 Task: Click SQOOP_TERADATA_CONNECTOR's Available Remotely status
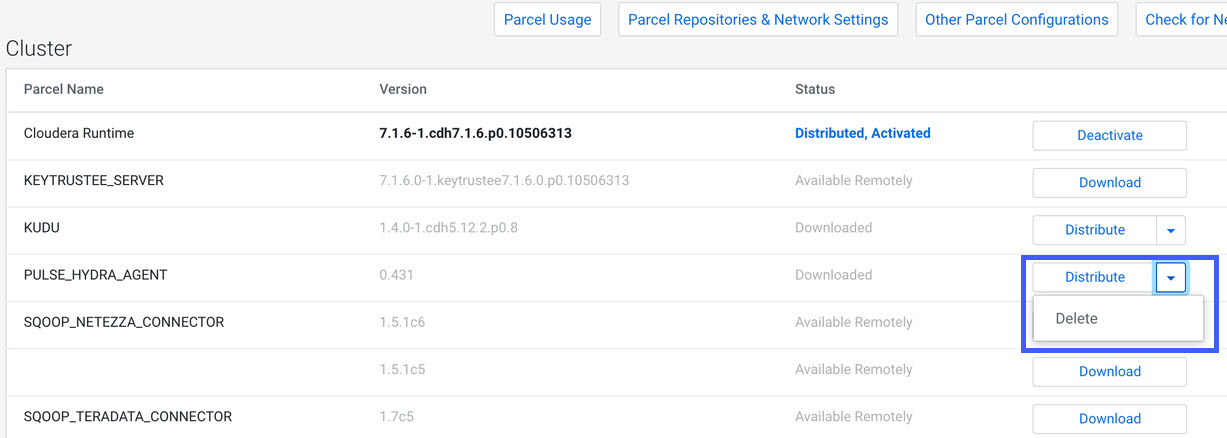click(854, 416)
